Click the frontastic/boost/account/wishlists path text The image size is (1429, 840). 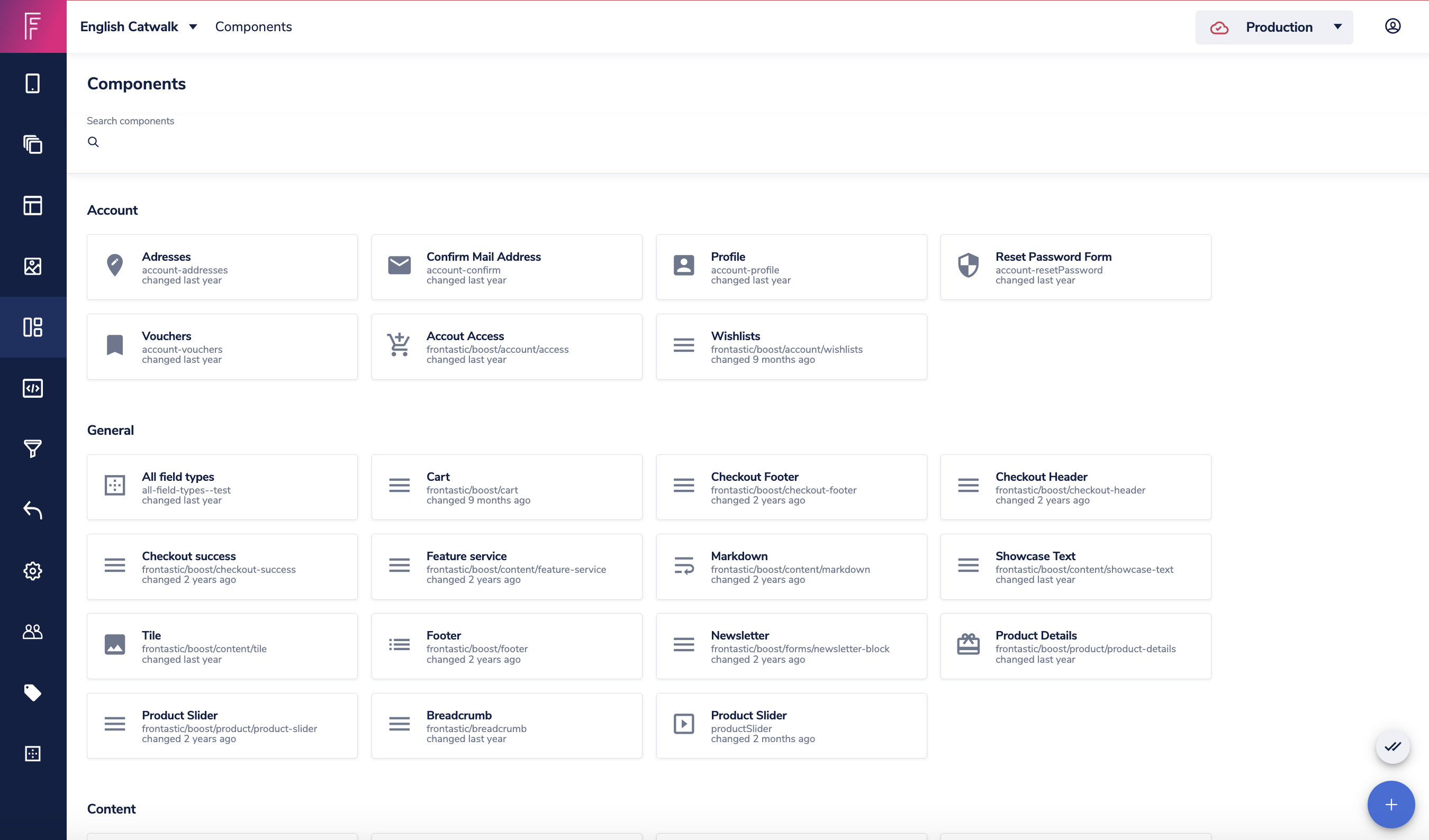786,350
